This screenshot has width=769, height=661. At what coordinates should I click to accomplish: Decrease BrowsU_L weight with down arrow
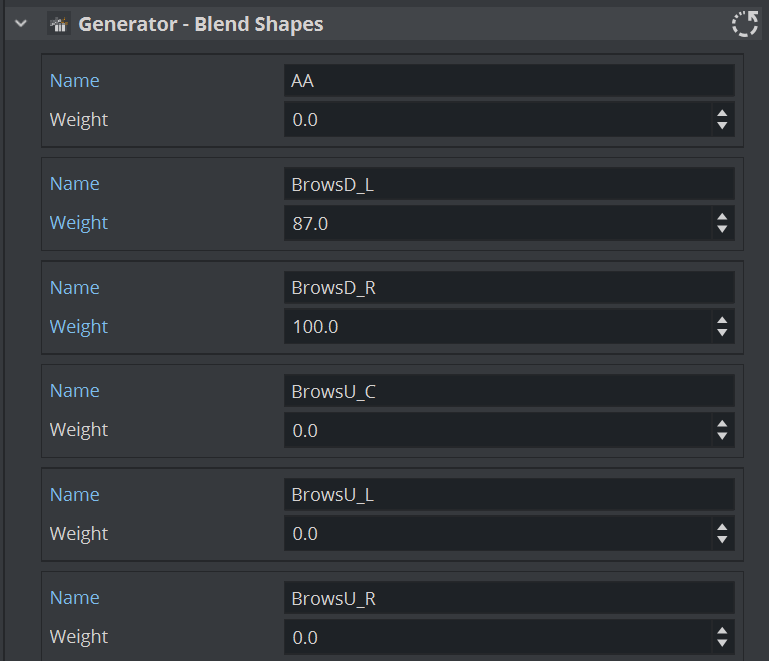(722, 540)
